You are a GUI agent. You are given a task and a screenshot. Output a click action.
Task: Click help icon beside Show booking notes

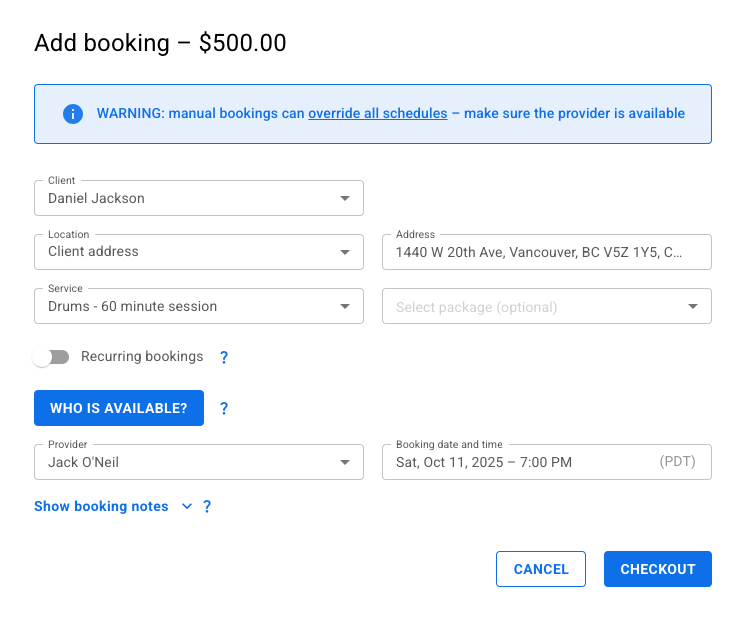pos(207,507)
